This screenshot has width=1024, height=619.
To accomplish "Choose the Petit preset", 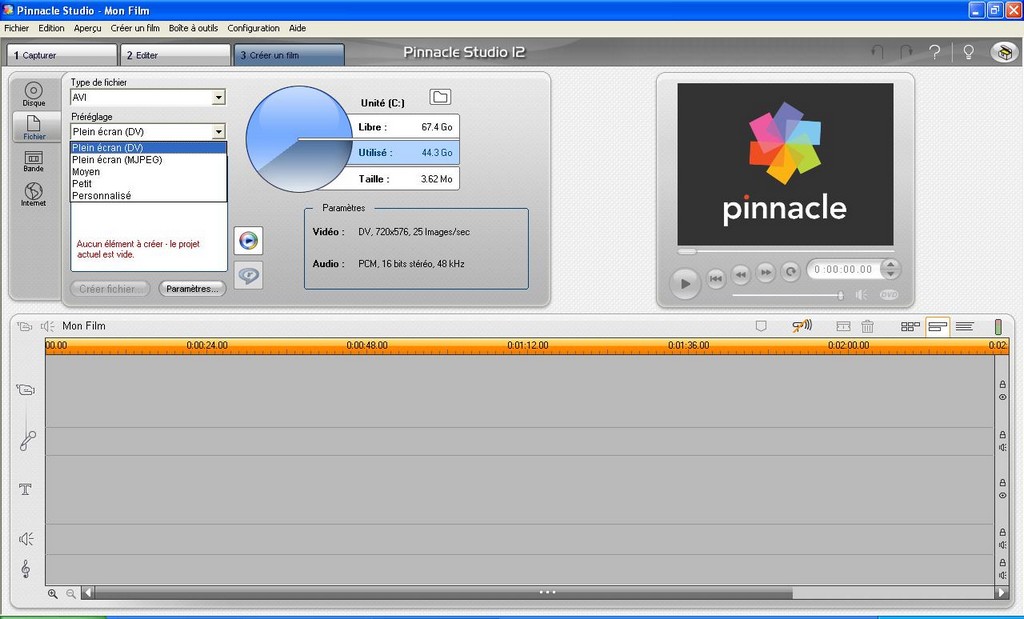I will coord(148,183).
